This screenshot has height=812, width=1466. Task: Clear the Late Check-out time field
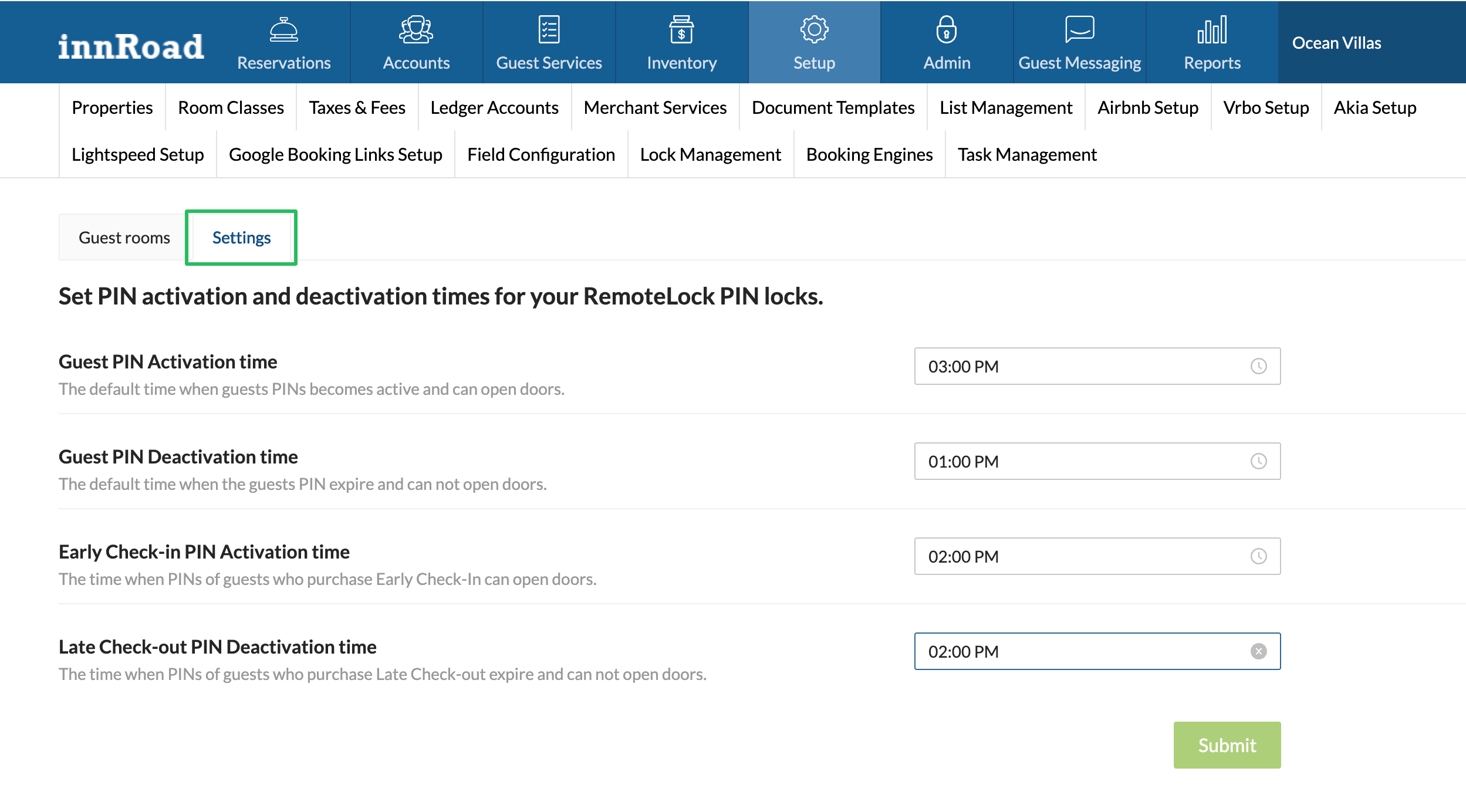(x=1258, y=651)
